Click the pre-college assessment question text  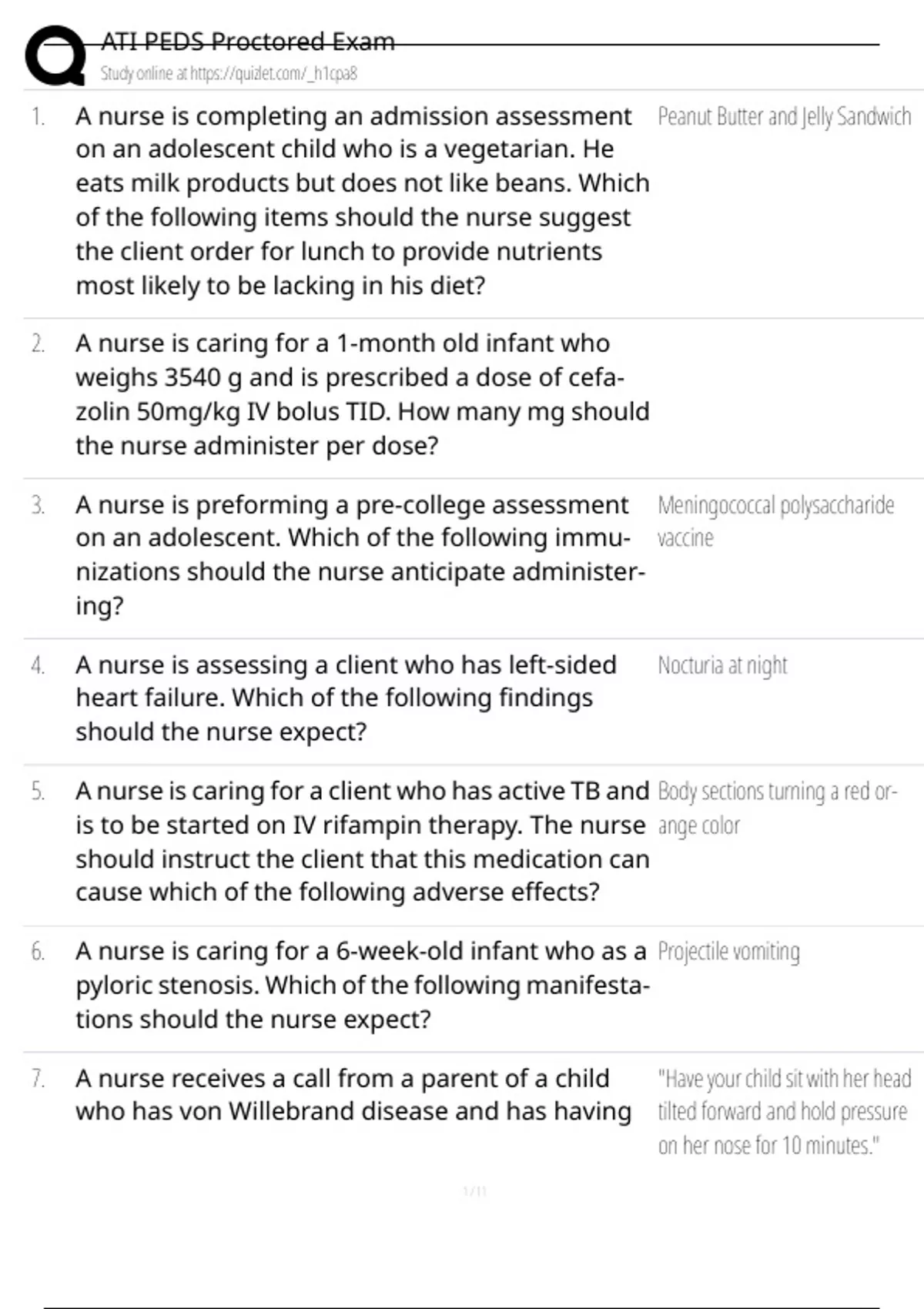pyautogui.click(x=360, y=554)
